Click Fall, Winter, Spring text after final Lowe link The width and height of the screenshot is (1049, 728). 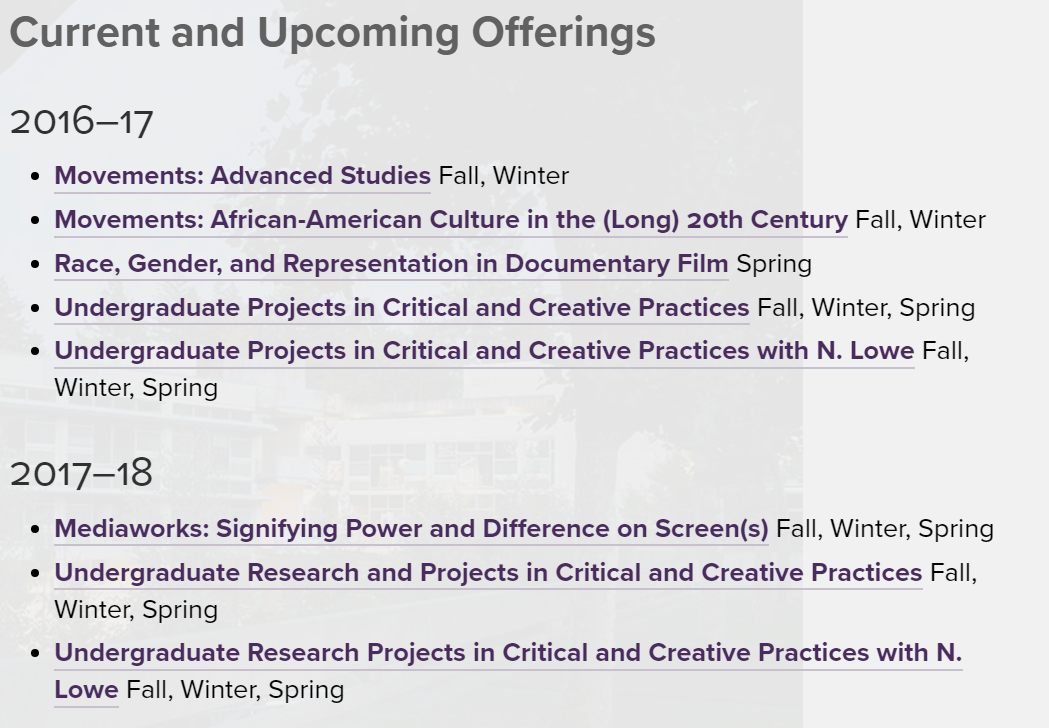235,691
